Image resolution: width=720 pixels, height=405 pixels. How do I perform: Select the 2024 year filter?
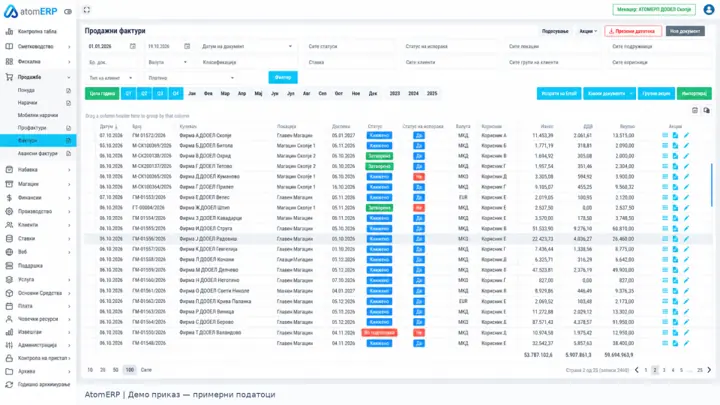[x=413, y=94]
